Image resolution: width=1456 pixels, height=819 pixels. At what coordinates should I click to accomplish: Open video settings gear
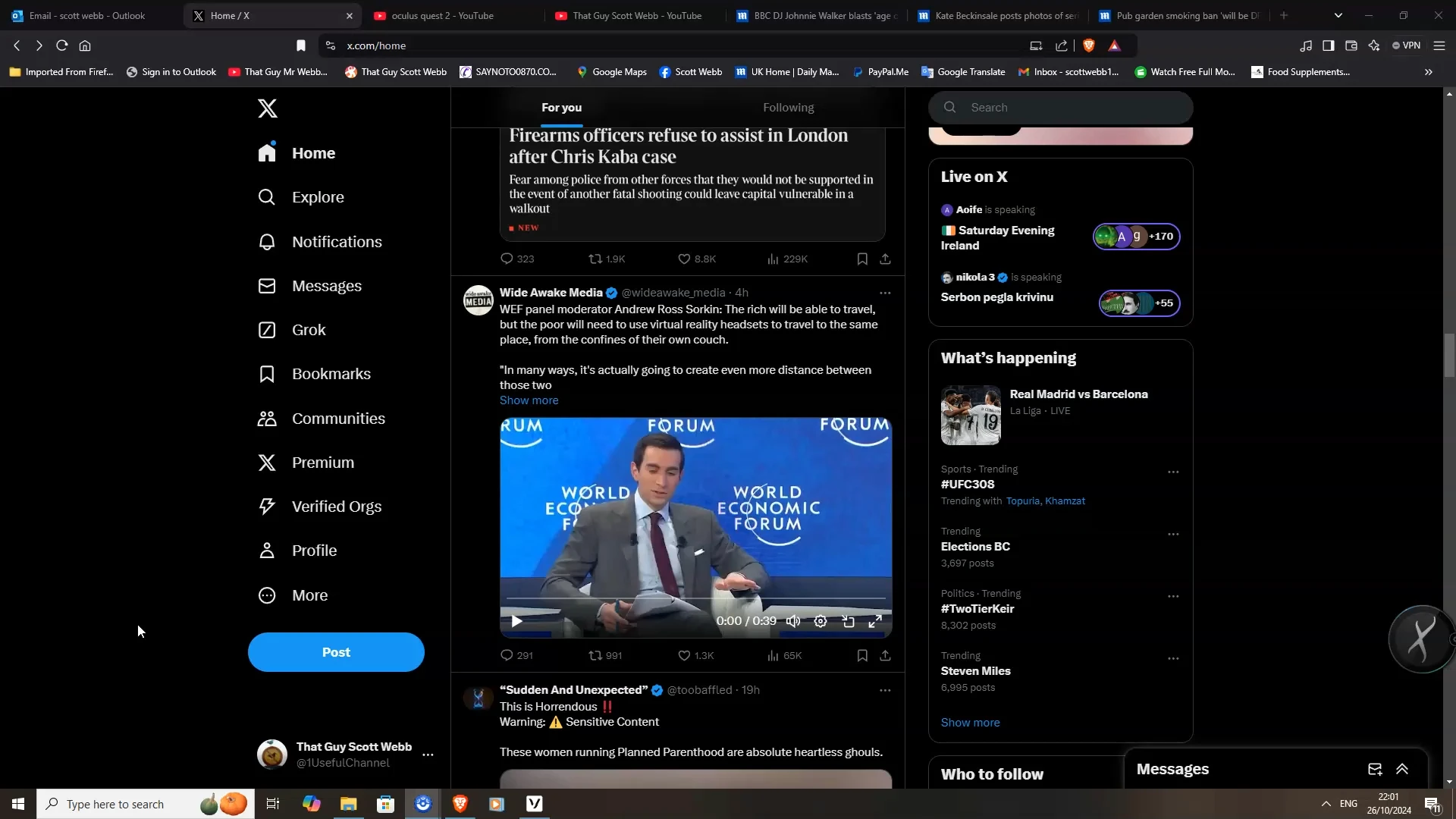(821, 622)
